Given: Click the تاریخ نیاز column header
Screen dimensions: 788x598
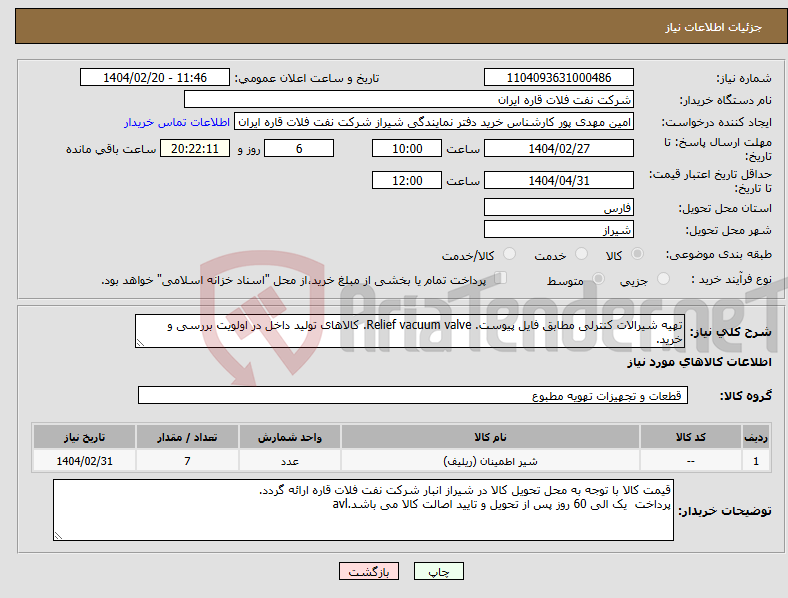Looking at the screenshot, I should [84, 437].
